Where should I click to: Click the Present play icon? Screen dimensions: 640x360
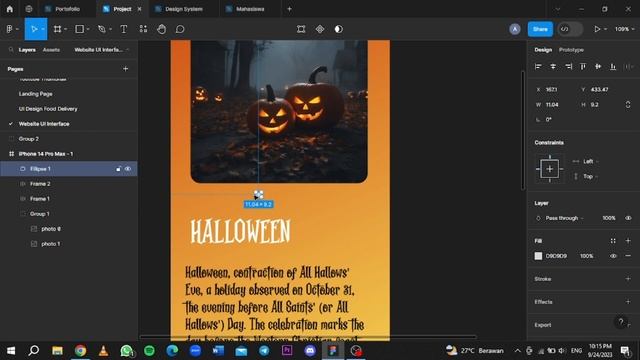pyautogui.click(x=597, y=29)
